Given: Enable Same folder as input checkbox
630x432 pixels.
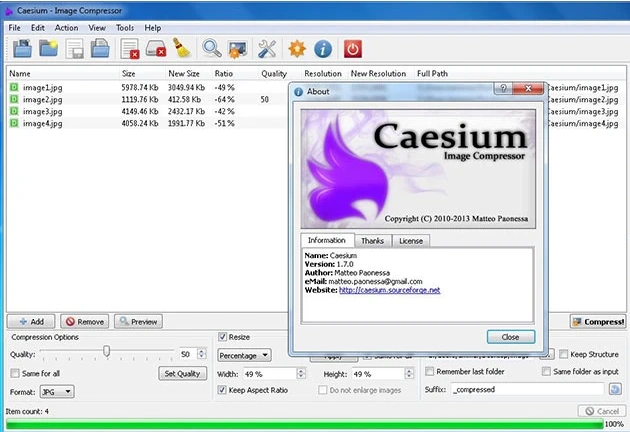Looking at the screenshot, I should click(546, 371).
